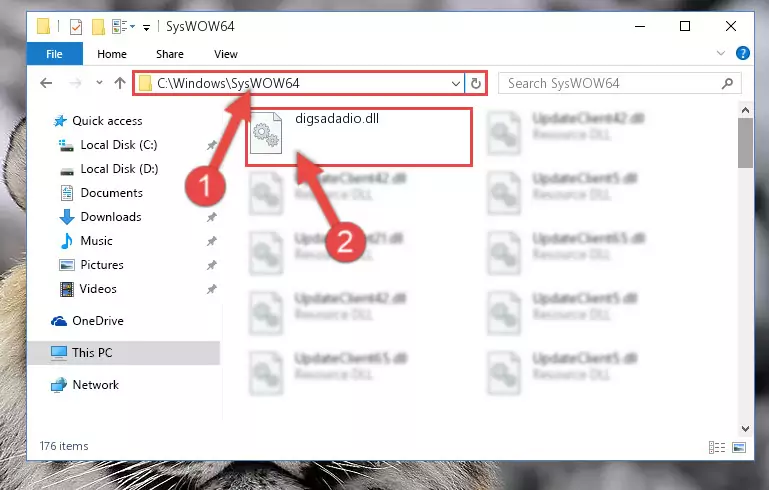Minimize the SysWOW64 window

[640, 26]
